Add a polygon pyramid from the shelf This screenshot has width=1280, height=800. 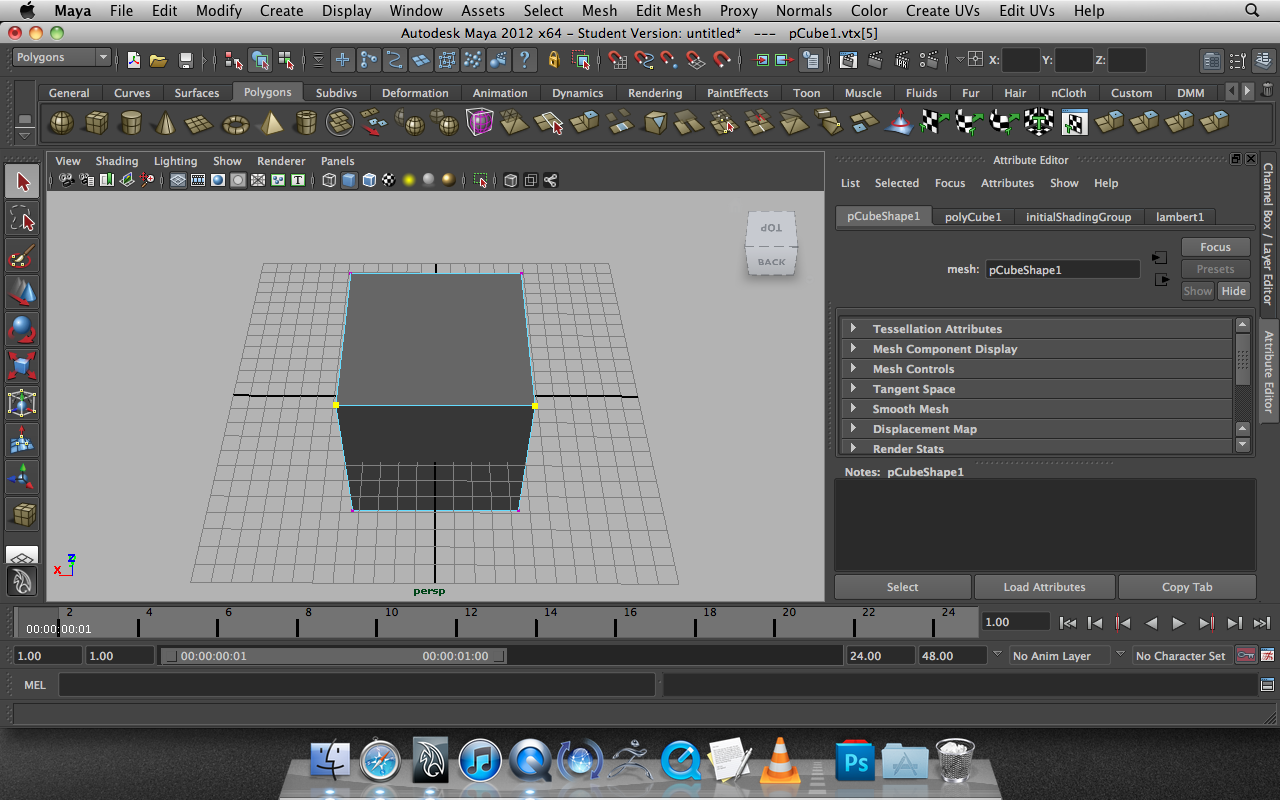click(x=271, y=123)
